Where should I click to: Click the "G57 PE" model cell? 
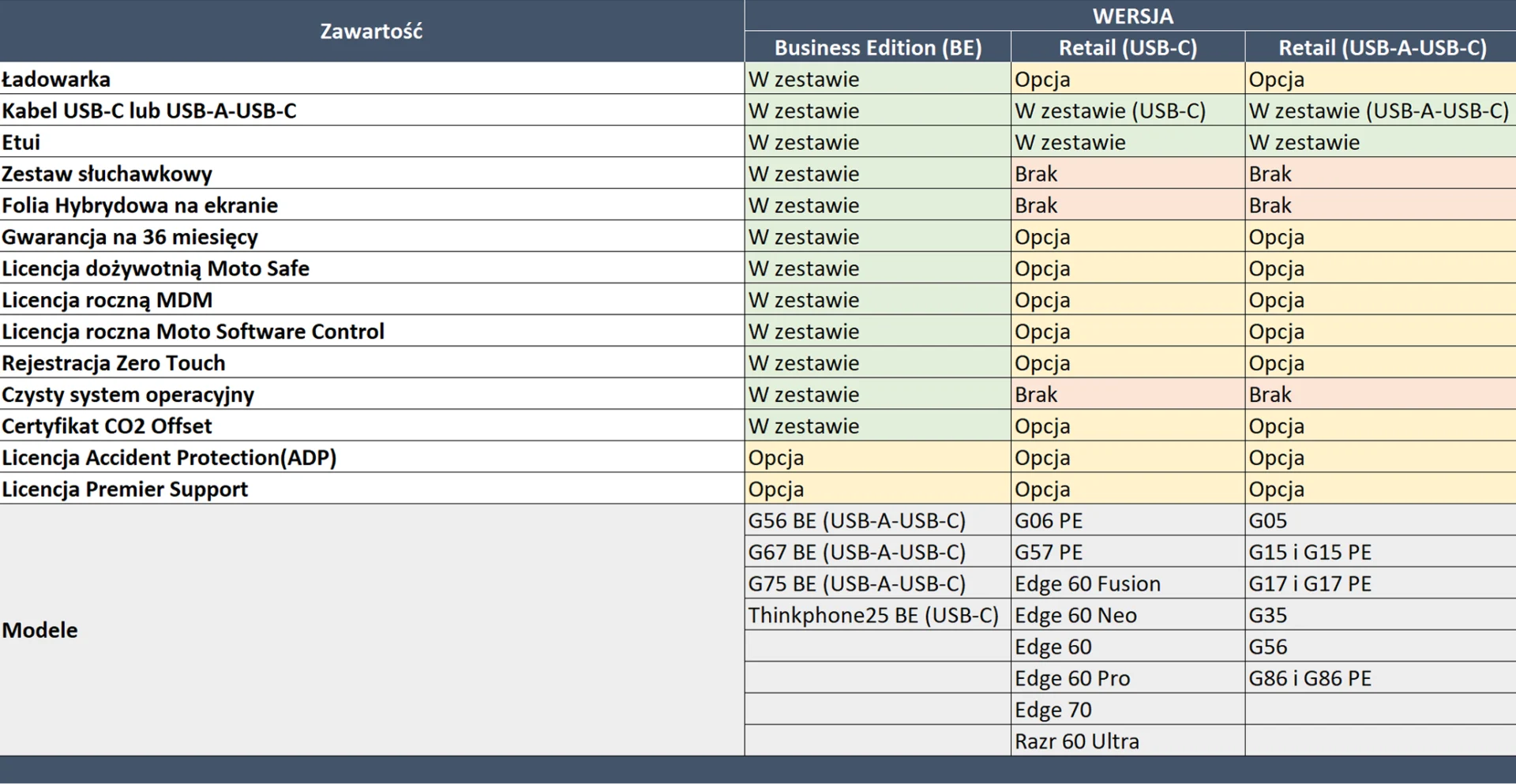[x=1128, y=553]
